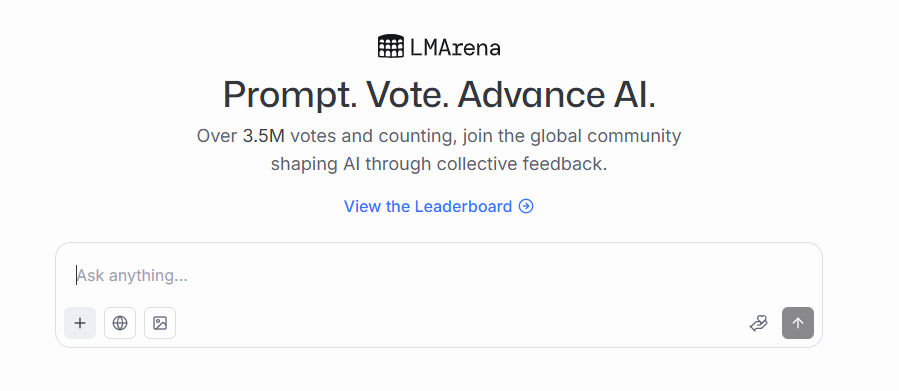Click the word Vote. in the headline
Screen dimensions: 899x391
pos(407,95)
